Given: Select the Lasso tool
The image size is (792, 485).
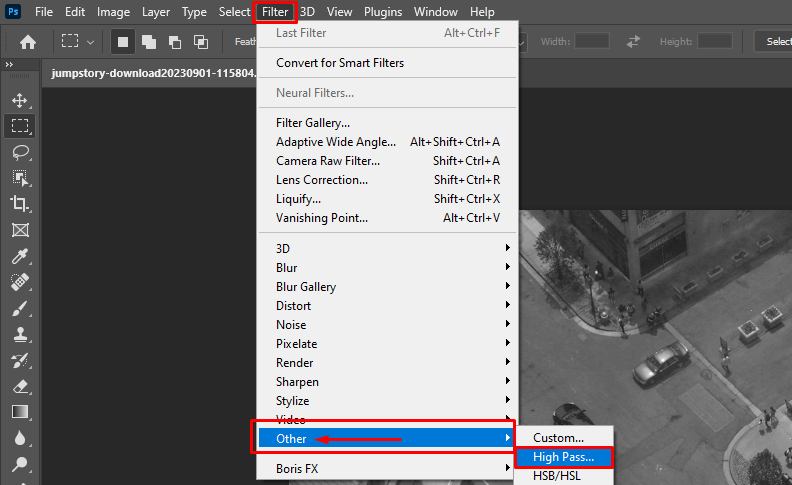Looking at the screenshot, I should [x=20, y=152].
